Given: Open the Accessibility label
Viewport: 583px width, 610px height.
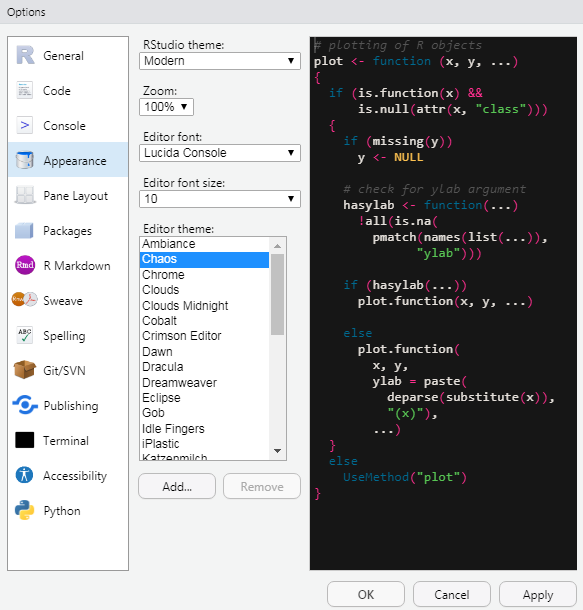Looking at the screenshot, I should click(75, 476).
